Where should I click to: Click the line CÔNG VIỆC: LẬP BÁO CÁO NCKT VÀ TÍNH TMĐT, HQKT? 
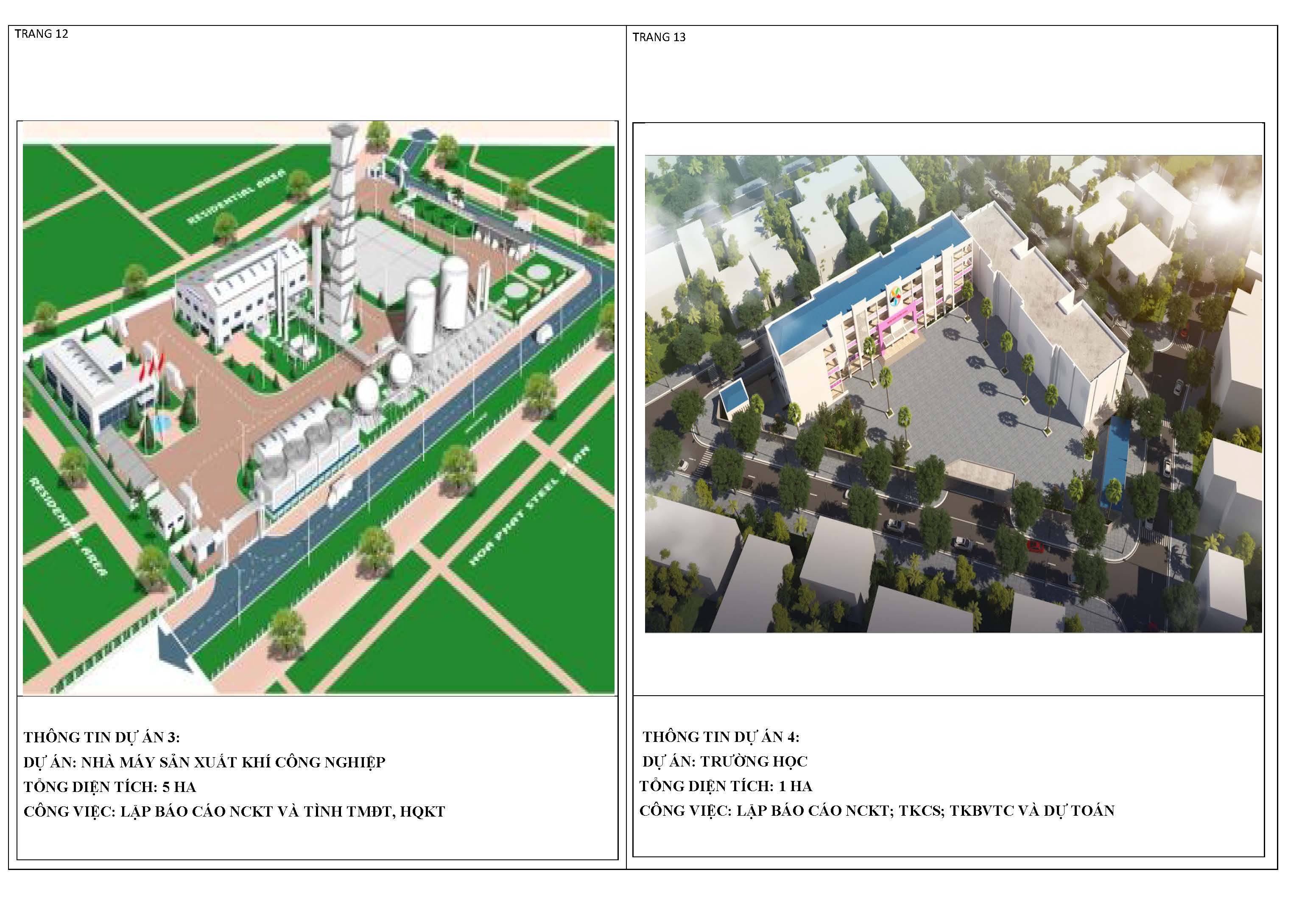point(234,811)
